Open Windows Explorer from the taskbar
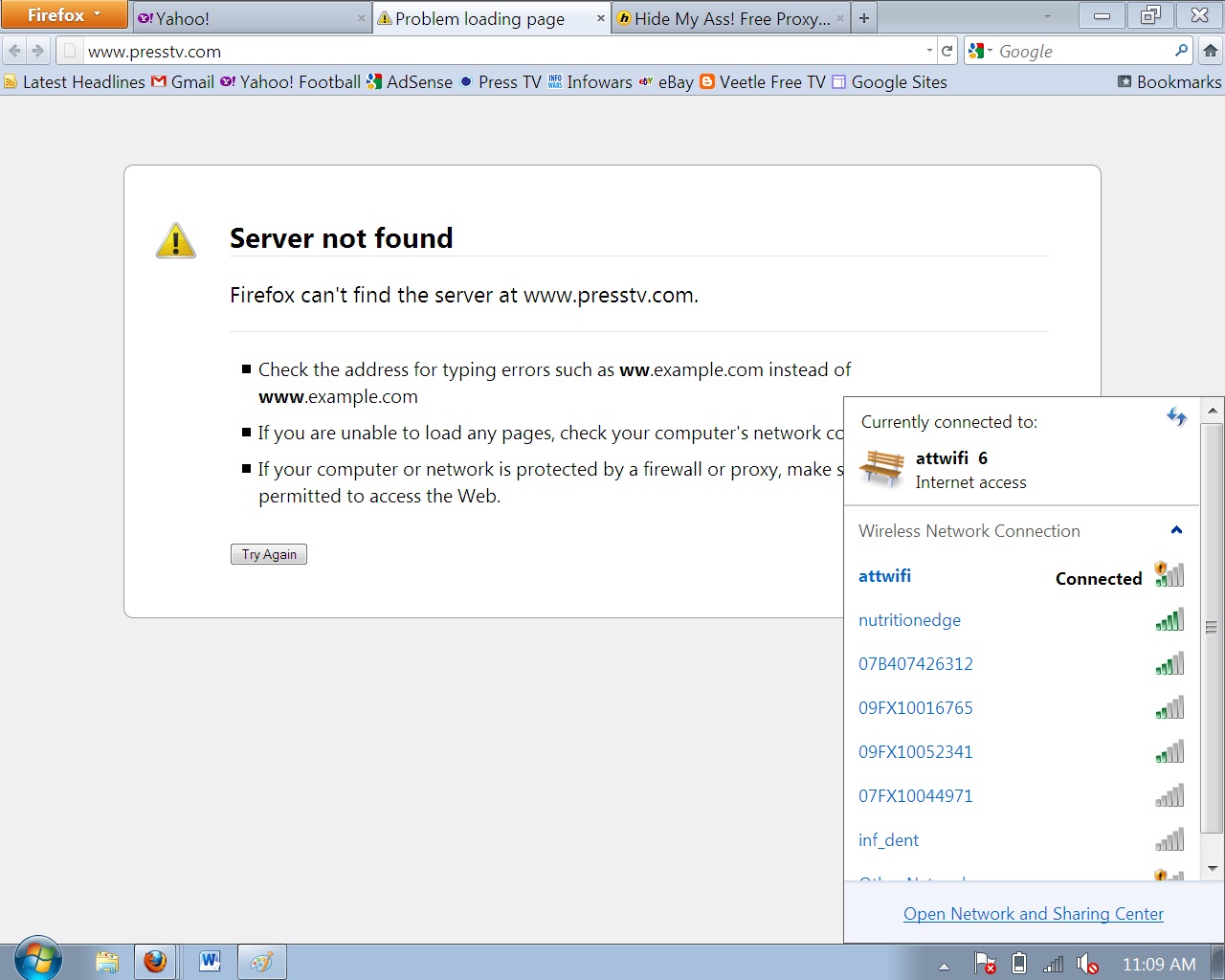This screenshot has height=980, width=1225. point(107,962)
